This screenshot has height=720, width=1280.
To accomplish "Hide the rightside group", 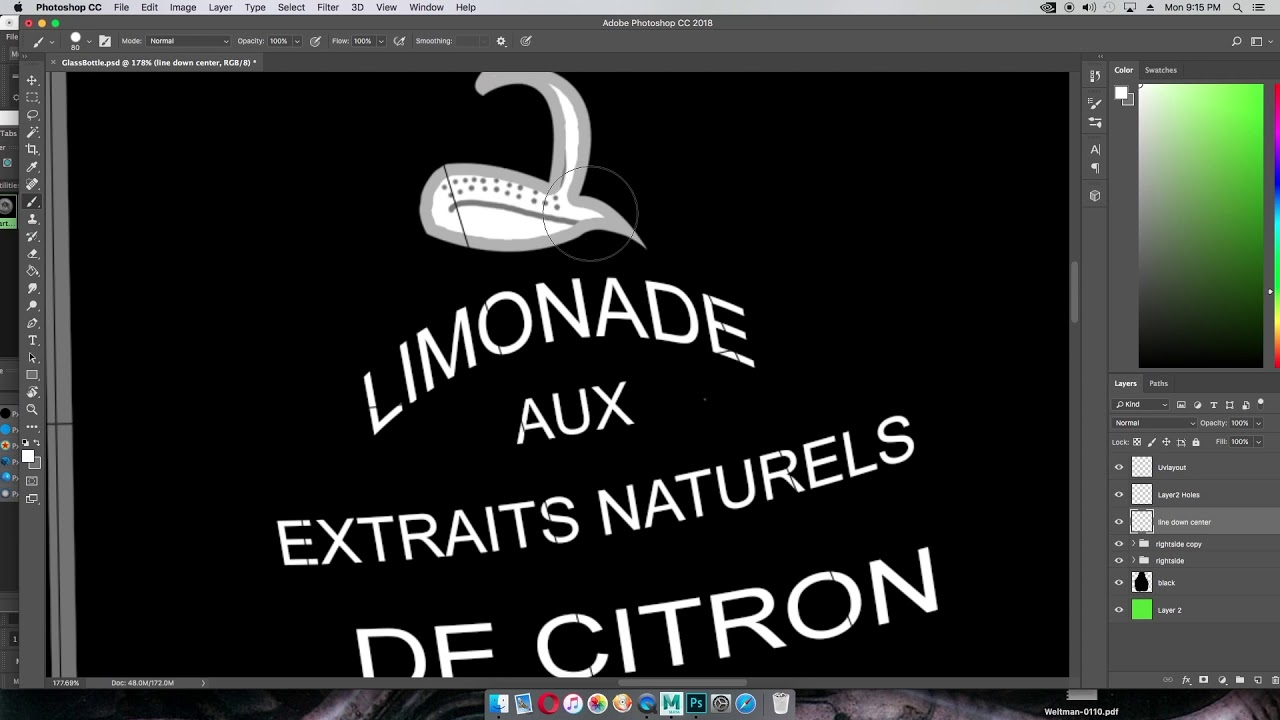I will tap(1119, 561).
